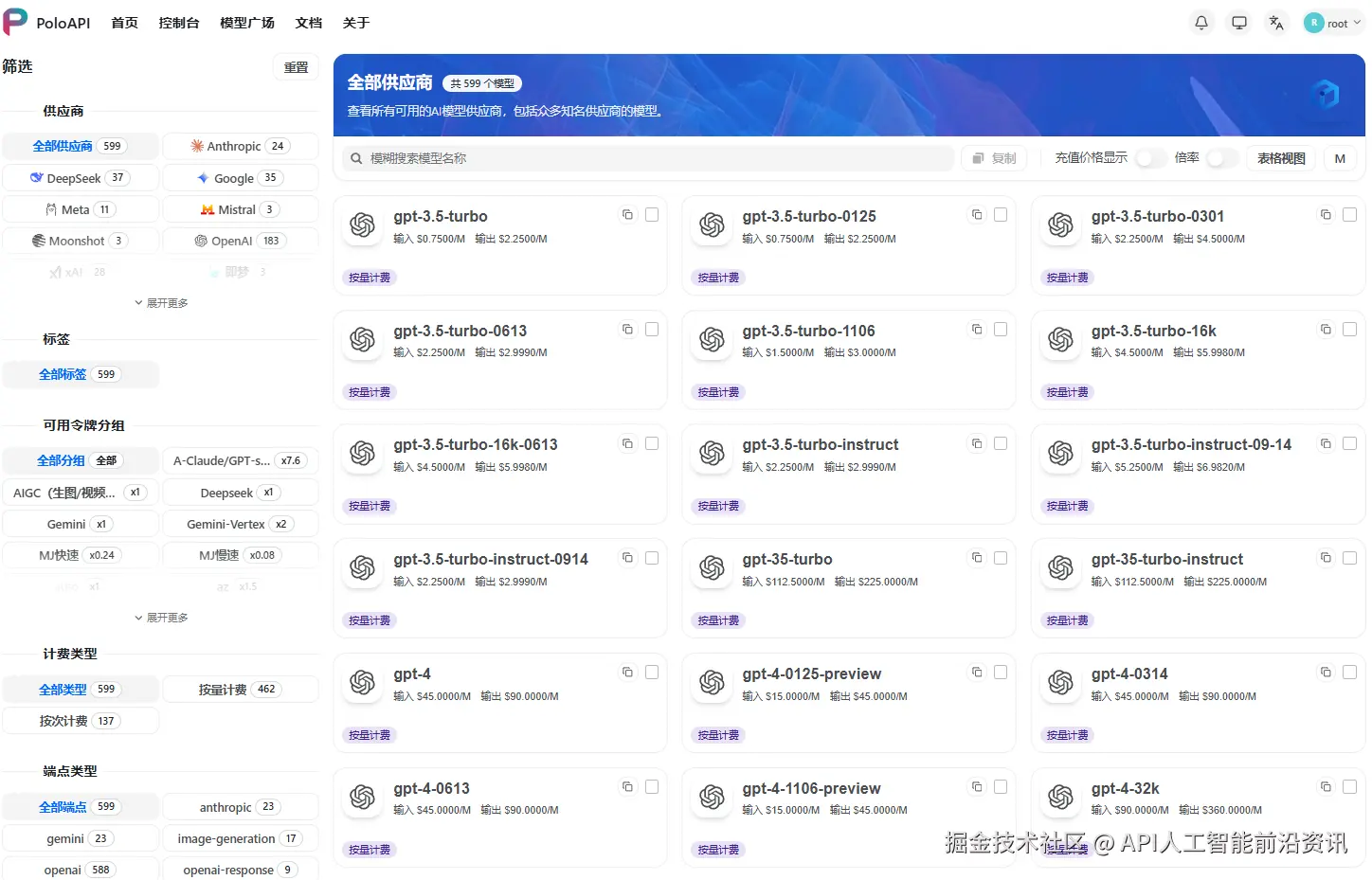Select the gpt-3.5-turbo checkbox
Viewport: 1372px width, 880px height.
(652, 215)
